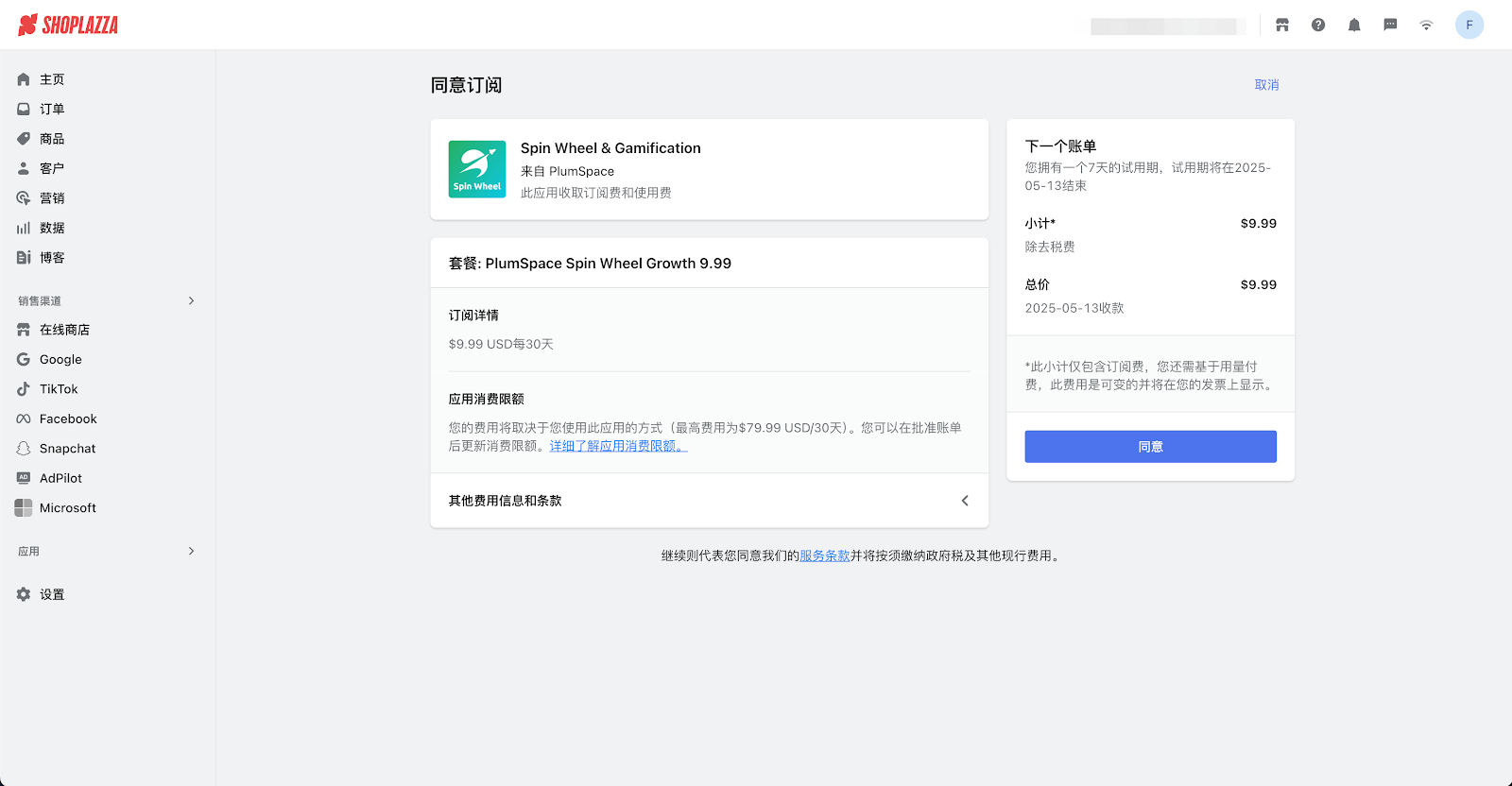Click the TikTok channel icon
The height and width of the screenshot is (786, 1512).
24,389
